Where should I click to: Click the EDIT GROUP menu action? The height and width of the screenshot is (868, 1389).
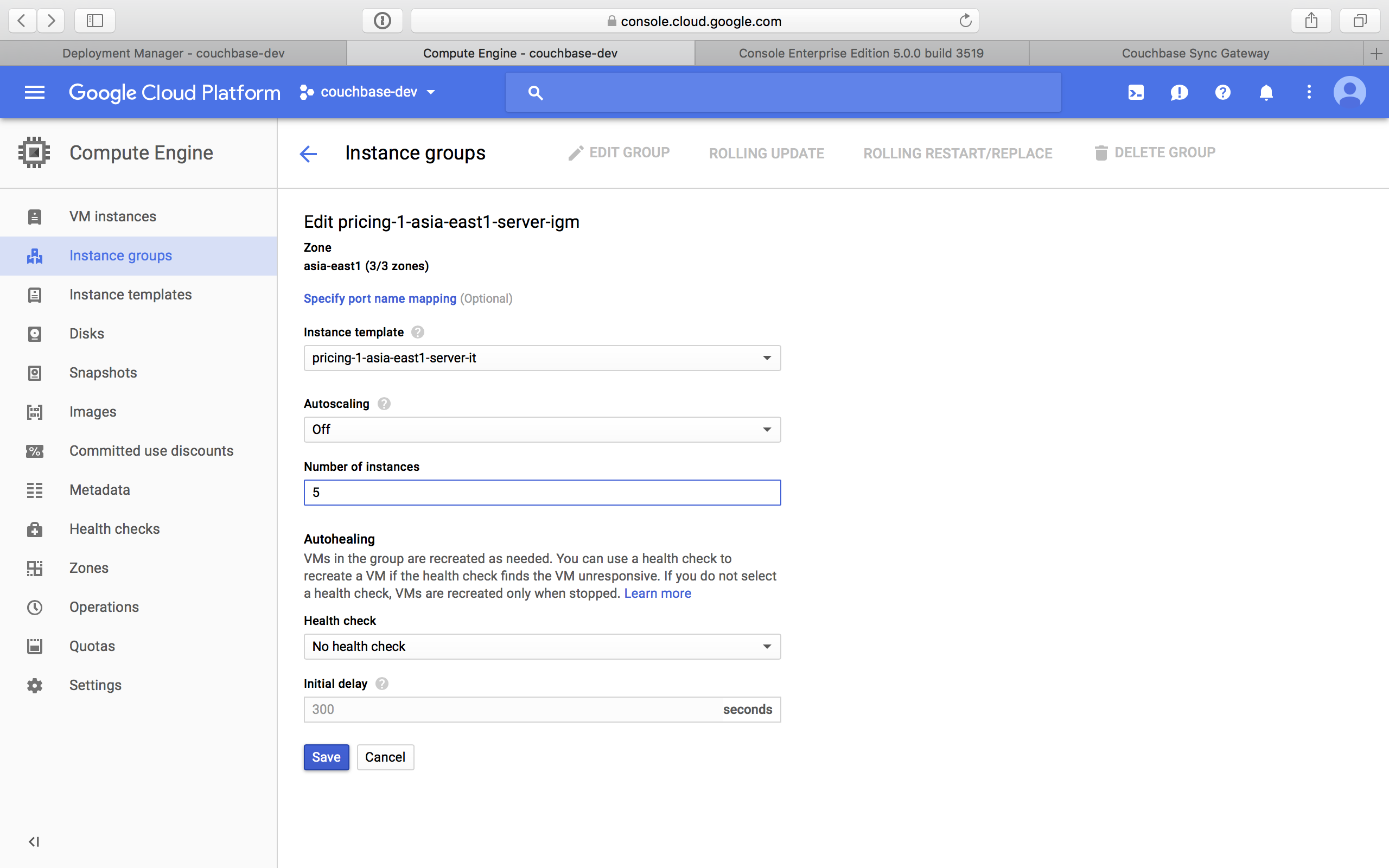click(x=620, y=153)
